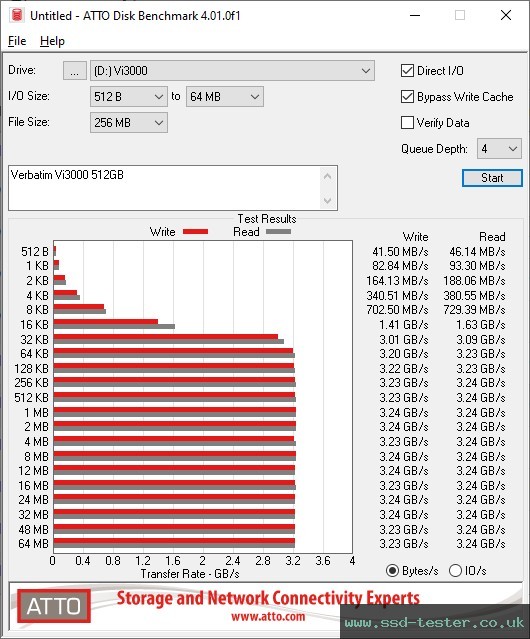Click the ATTO app icon in title bar
The width and height of the screenshot is (530, 639).
tap(17, 15)
